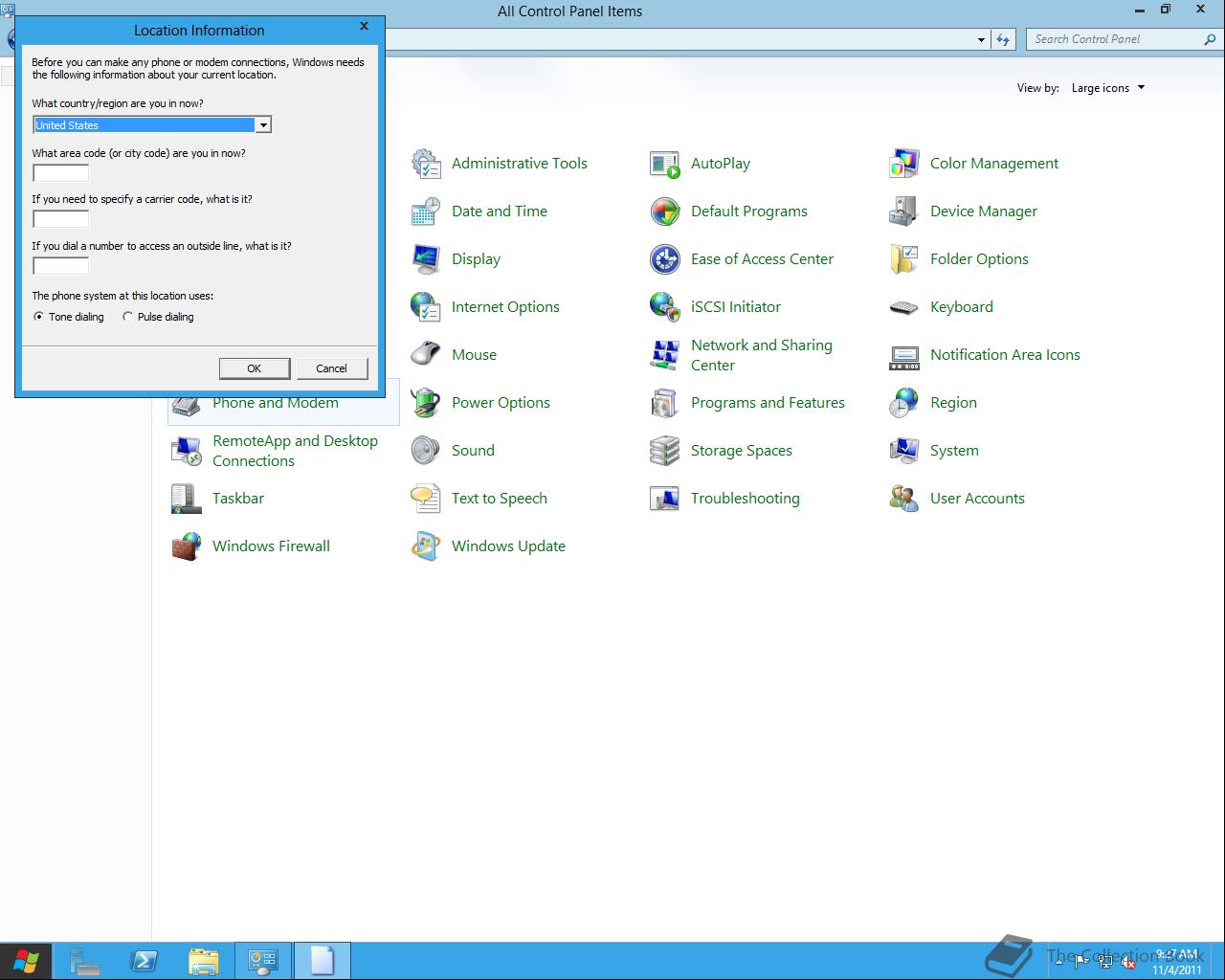
Task: Click the Keyboard icon
Action: click(904, 307)
